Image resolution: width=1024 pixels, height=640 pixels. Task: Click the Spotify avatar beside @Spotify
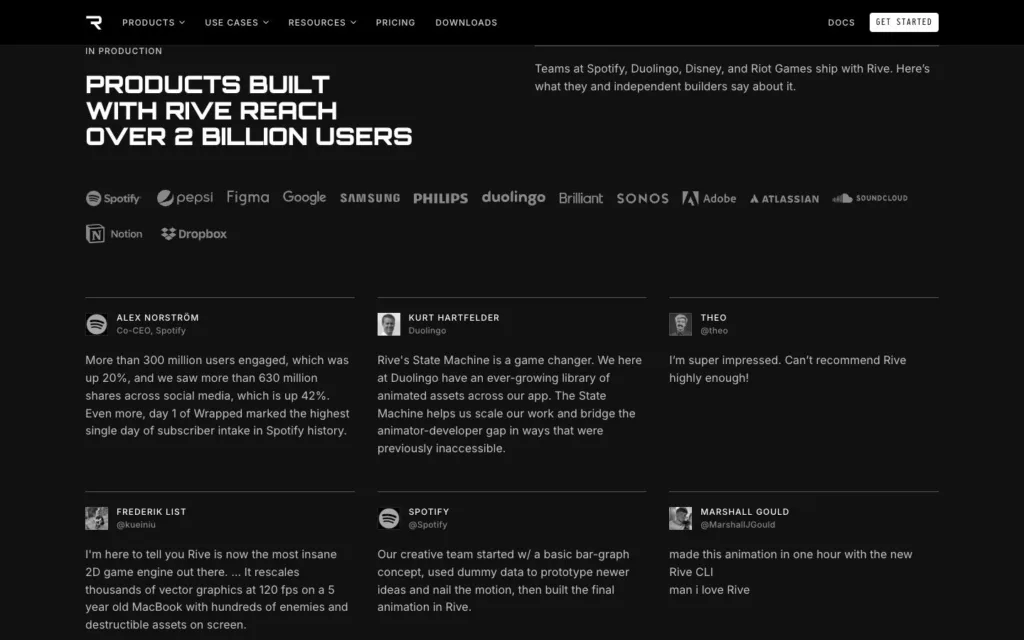coord(389,519)
